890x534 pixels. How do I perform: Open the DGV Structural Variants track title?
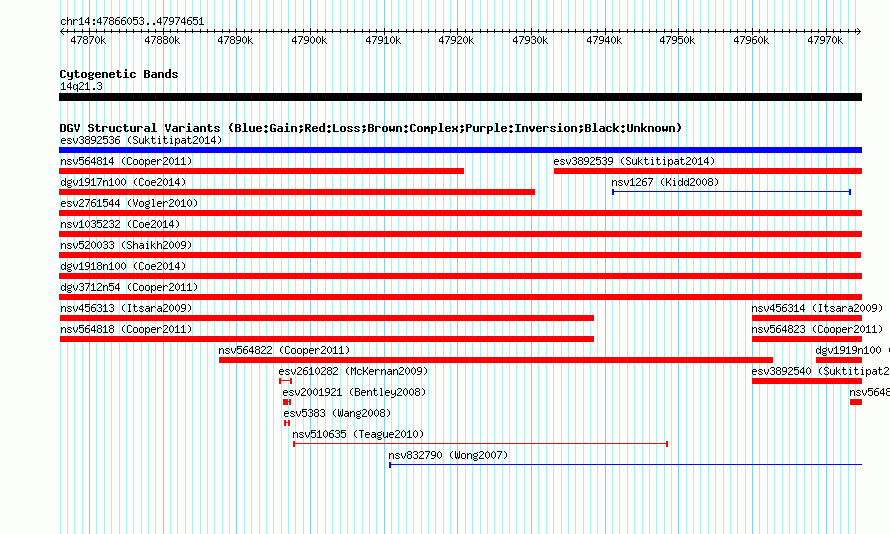pos(370,128)
